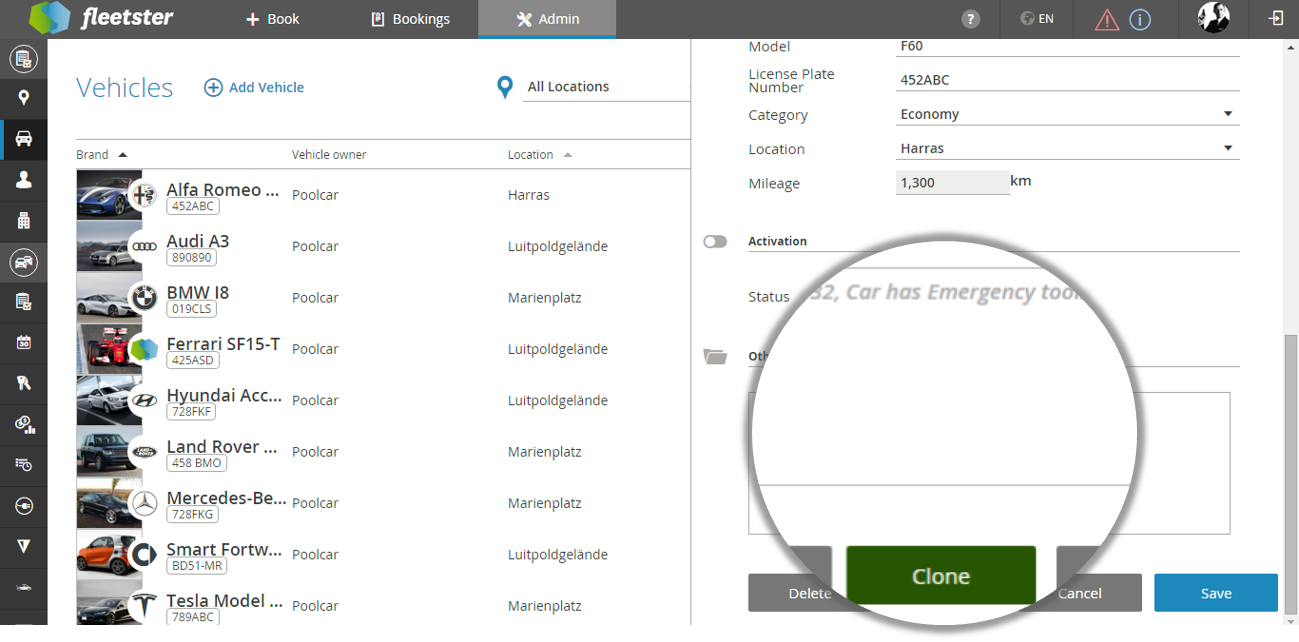Image resolution: width=1299 pixels, height=642 pixels.
Task: Click the blue pin beside All Locations
Action: click(506, 88)
